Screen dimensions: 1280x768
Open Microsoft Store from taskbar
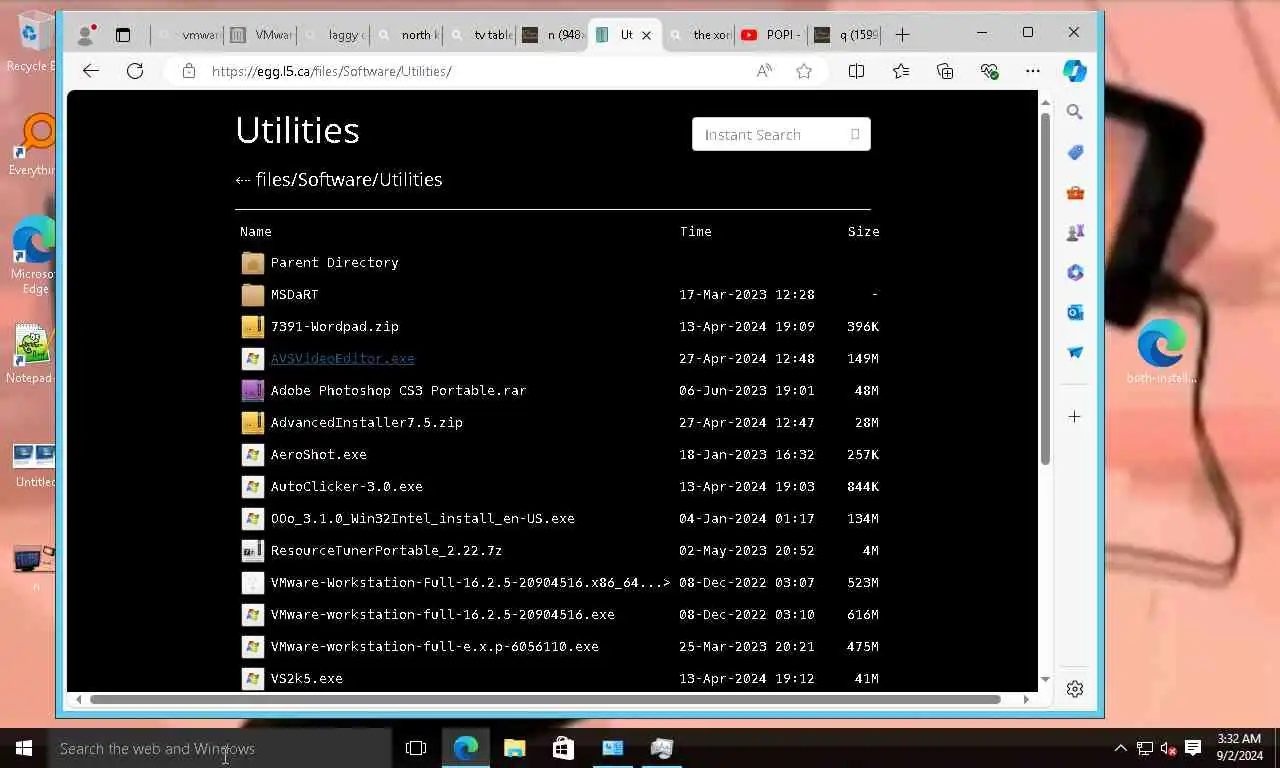coord(563,748)
